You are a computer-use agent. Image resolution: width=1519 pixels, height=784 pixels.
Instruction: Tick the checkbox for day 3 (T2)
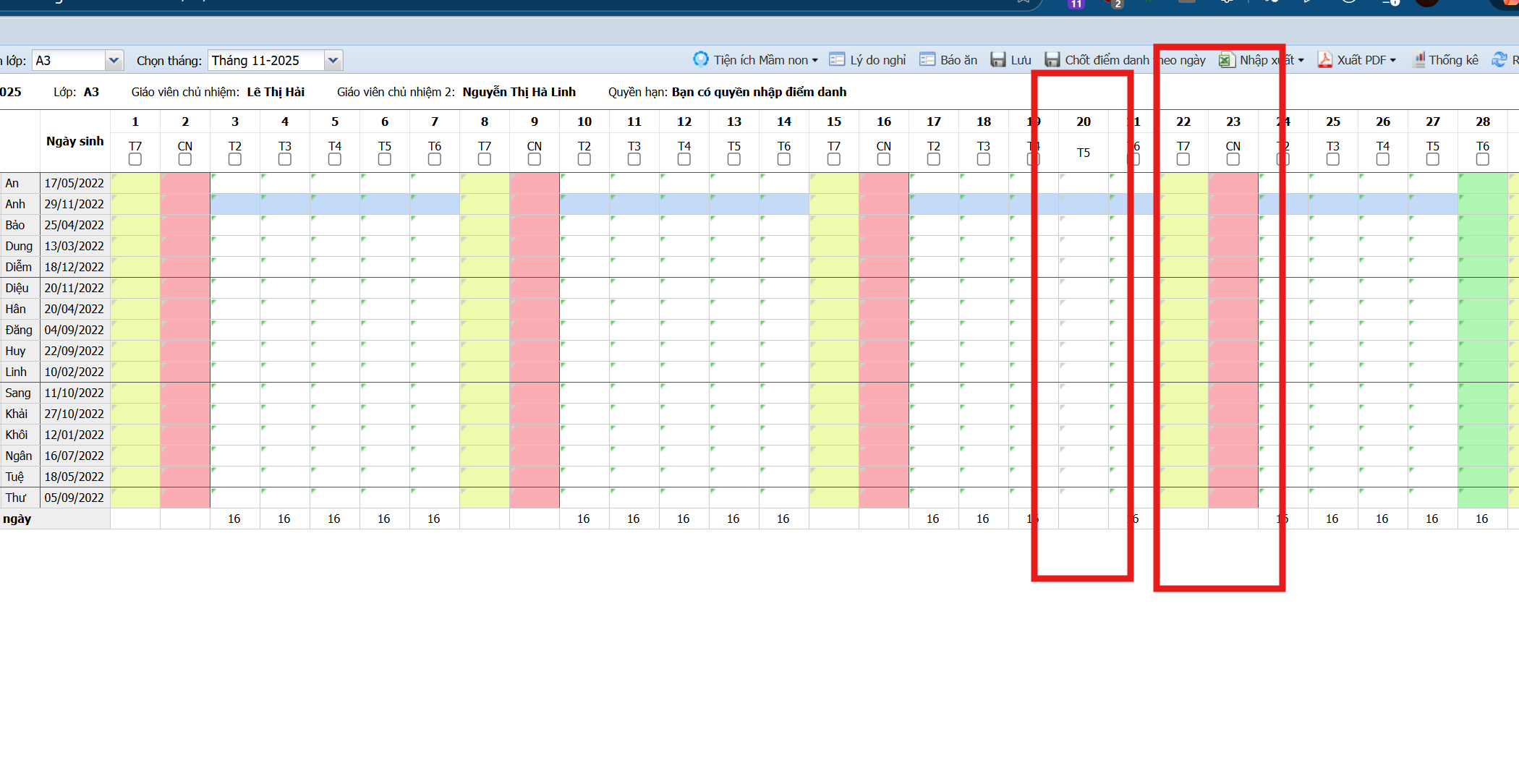click(x=235, y=159)
